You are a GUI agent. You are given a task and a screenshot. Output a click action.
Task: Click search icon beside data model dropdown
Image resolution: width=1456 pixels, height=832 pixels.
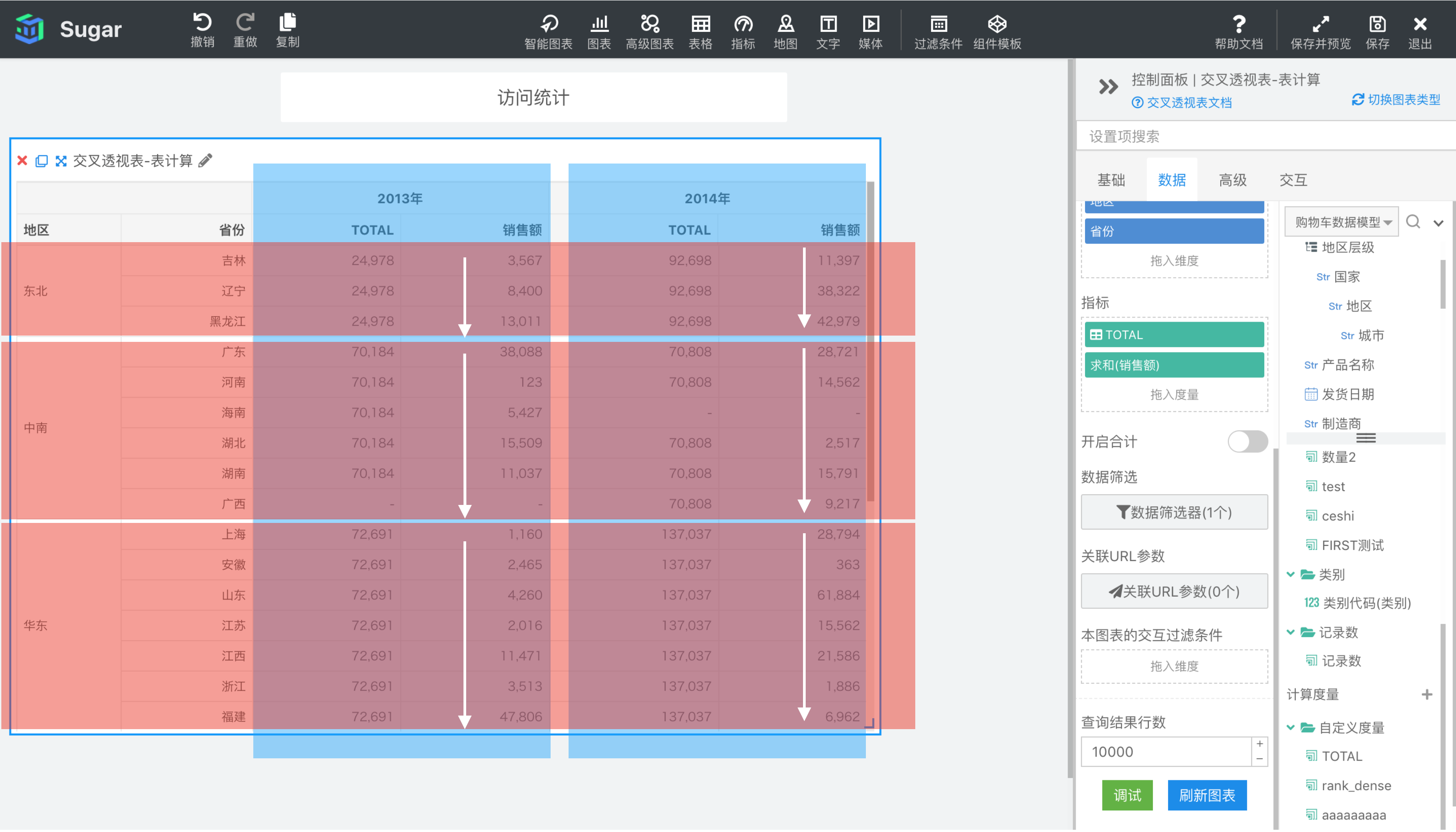(1413, 222)
